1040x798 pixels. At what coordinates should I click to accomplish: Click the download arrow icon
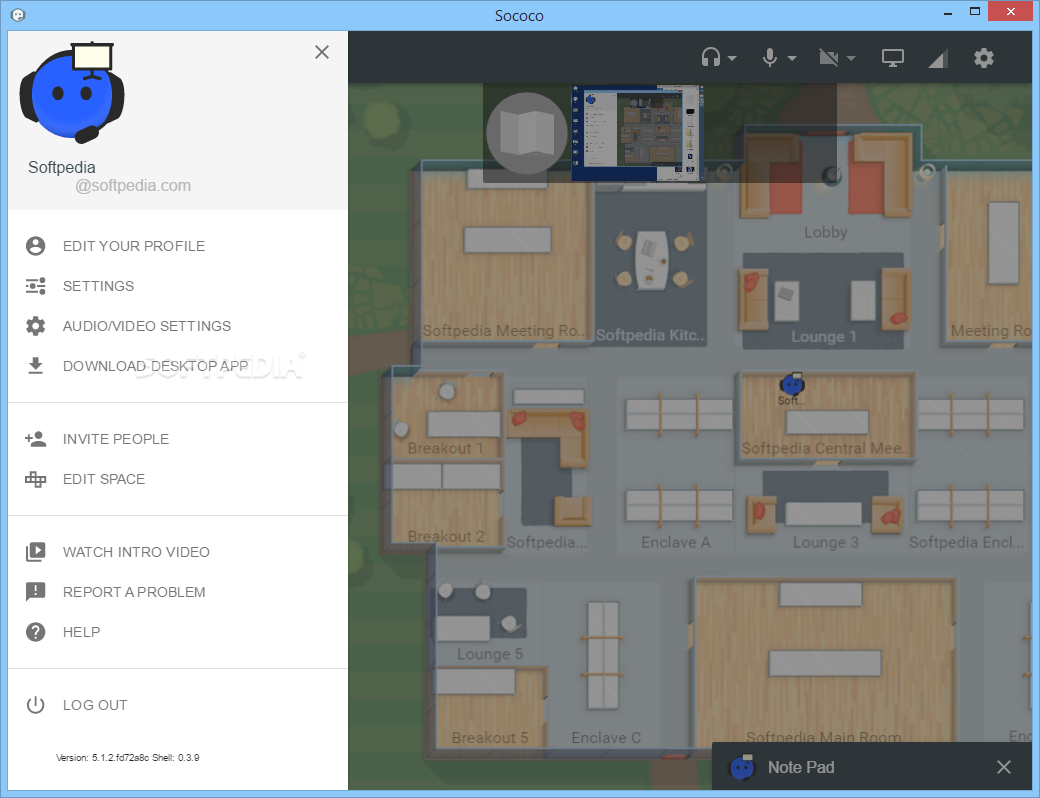pos(36,366)
